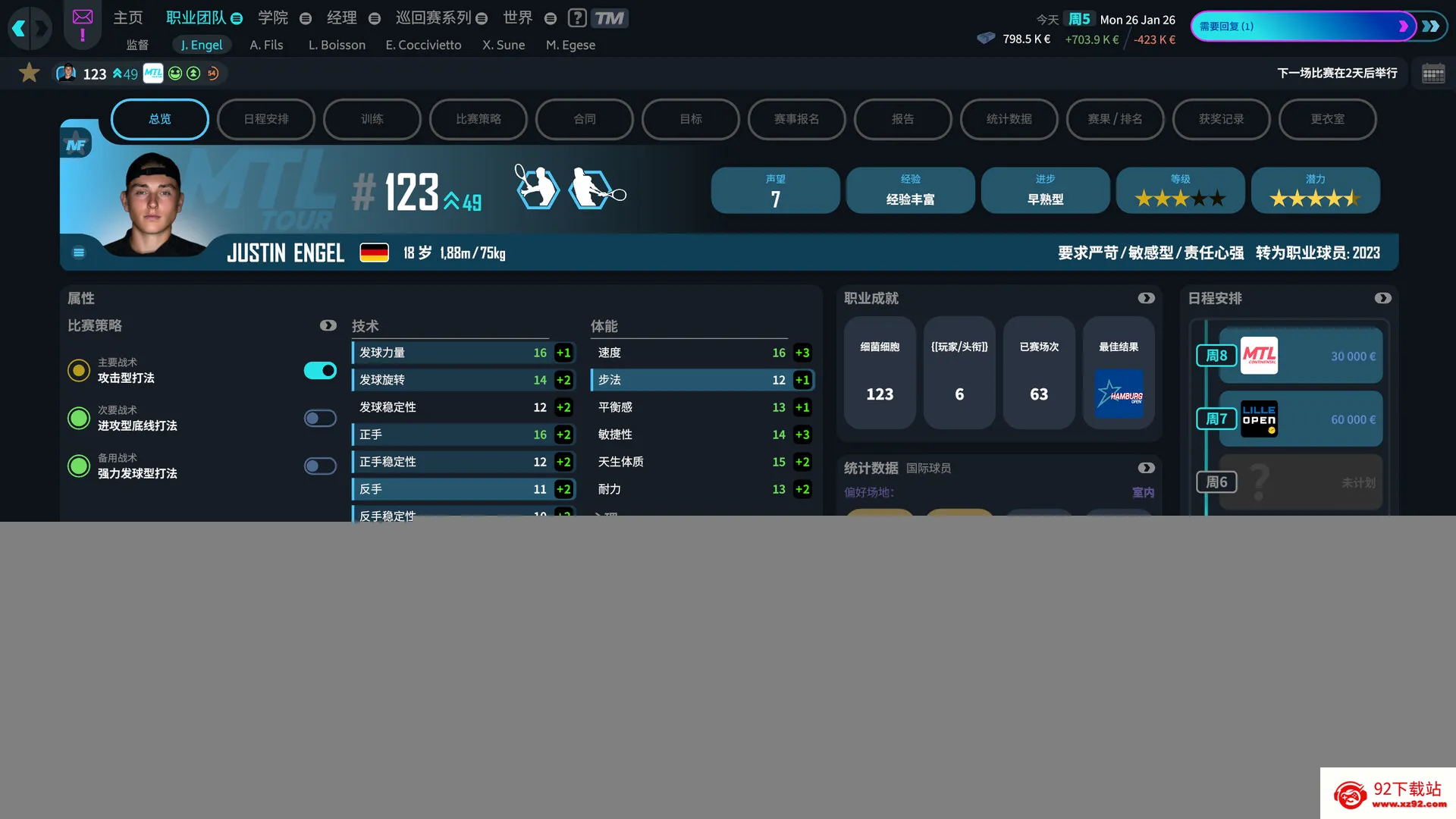Viewport: 1456px width, 819px height.
Task: Select the 备用战术 green radio indicator
Action: click(79, 466)
